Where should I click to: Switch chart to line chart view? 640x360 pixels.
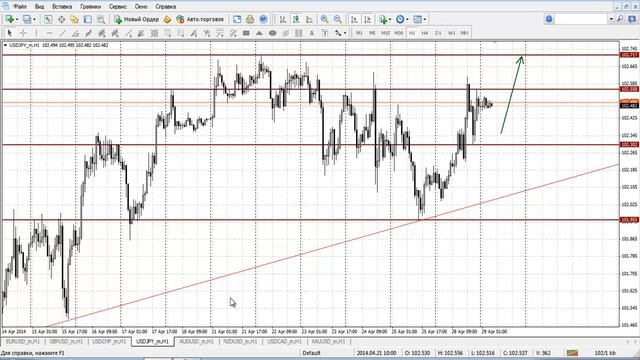pos(309,19)
